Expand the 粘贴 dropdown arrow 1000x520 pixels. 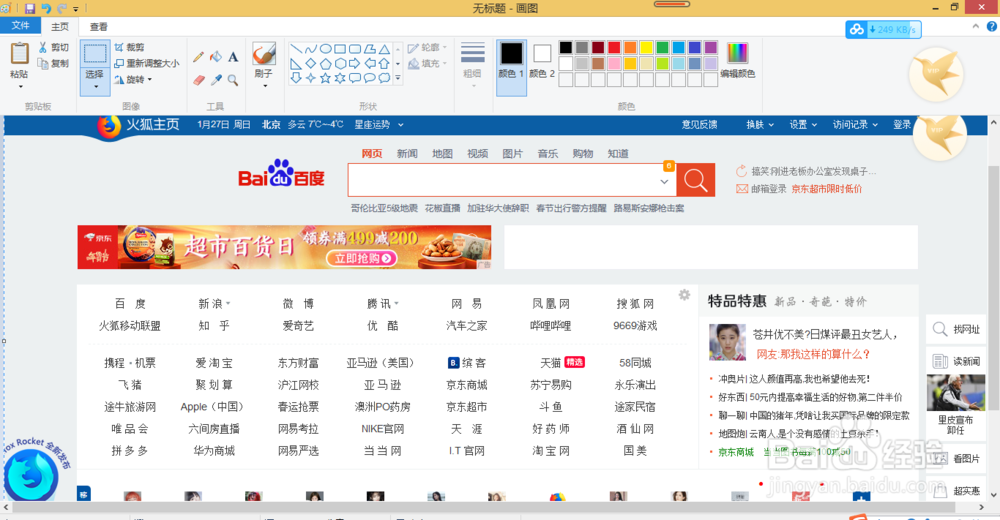pyautogui.click(x=20, y=86)
